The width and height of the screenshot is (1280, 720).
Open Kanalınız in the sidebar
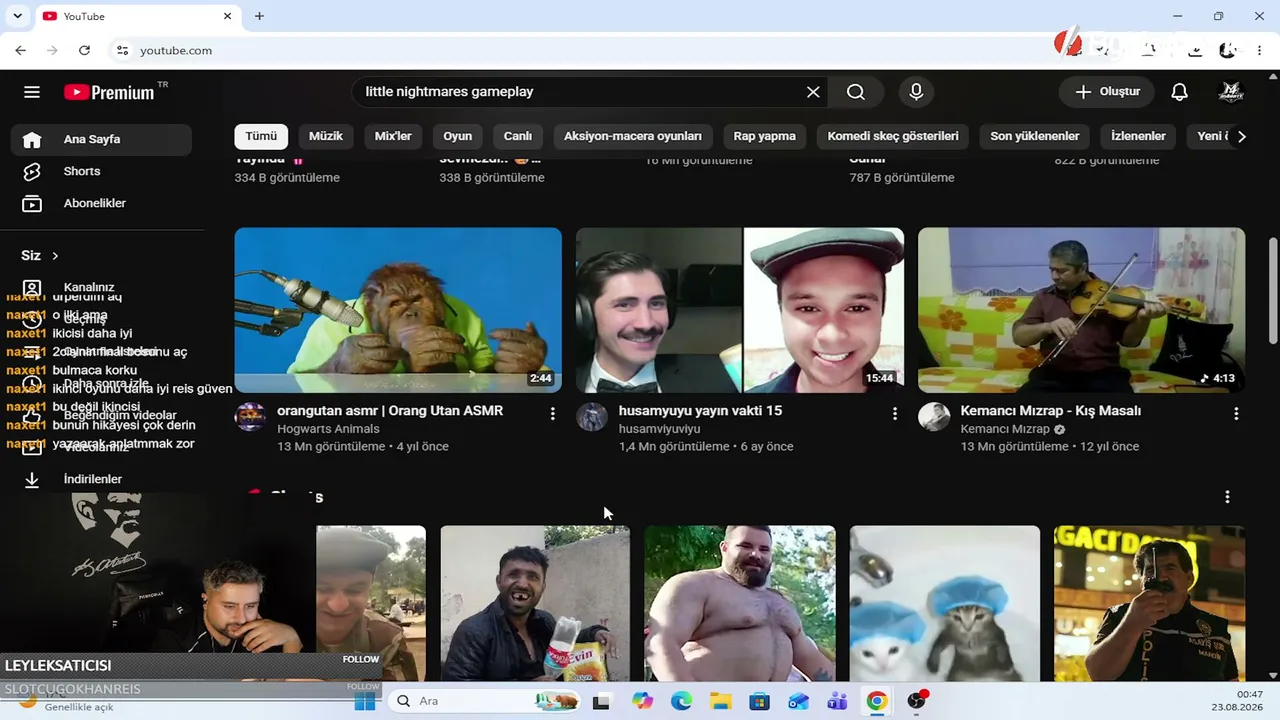(101, 287)
